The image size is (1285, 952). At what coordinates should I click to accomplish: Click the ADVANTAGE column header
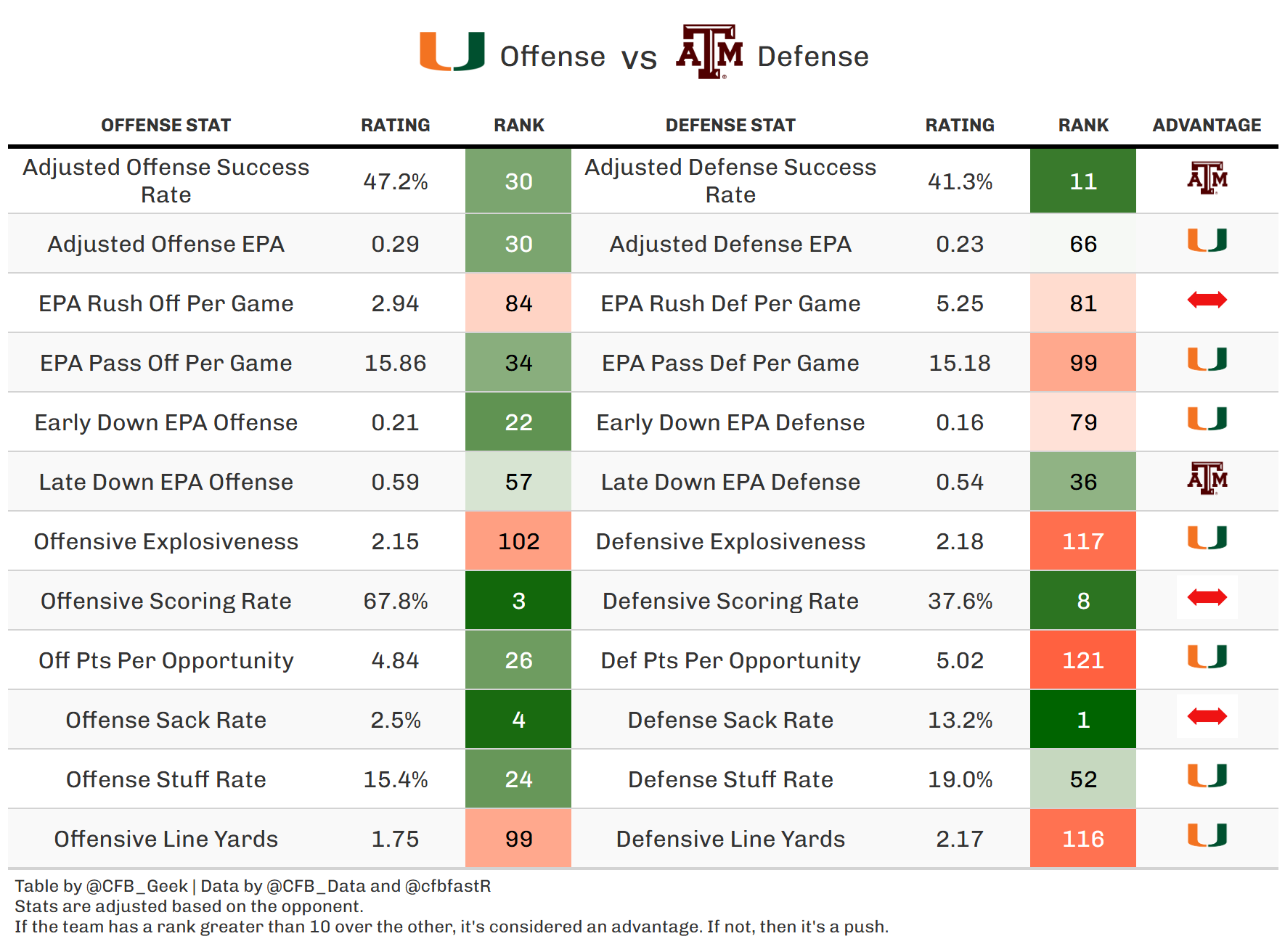1207,126
